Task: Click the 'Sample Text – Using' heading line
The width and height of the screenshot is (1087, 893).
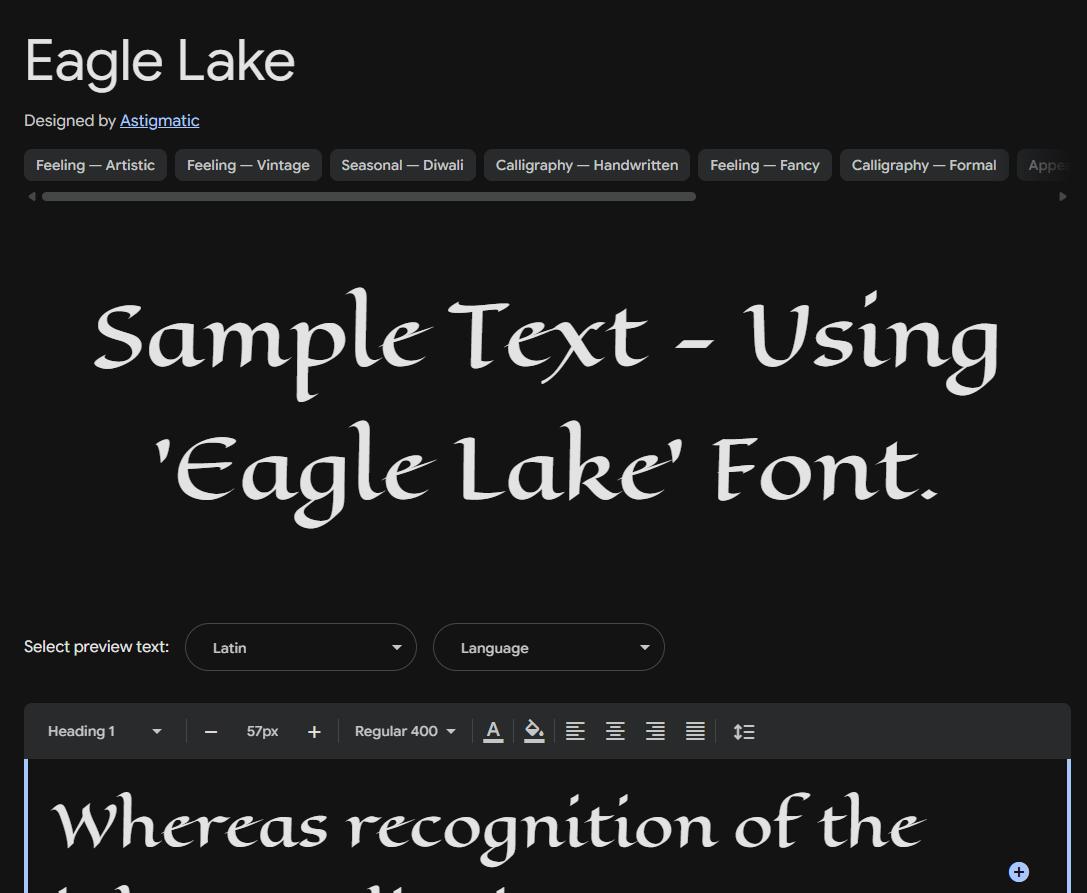Action: tap(546, 343)
